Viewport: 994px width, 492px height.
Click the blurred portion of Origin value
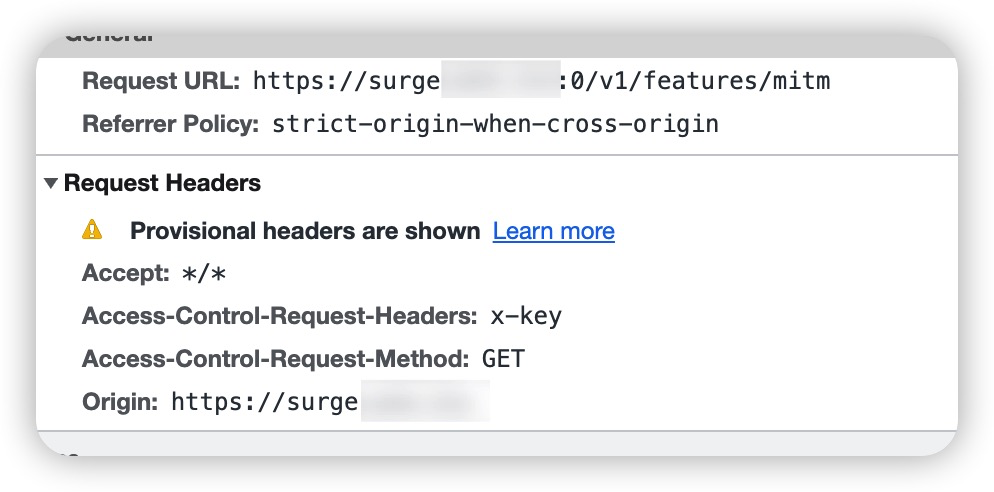point(425,400)
